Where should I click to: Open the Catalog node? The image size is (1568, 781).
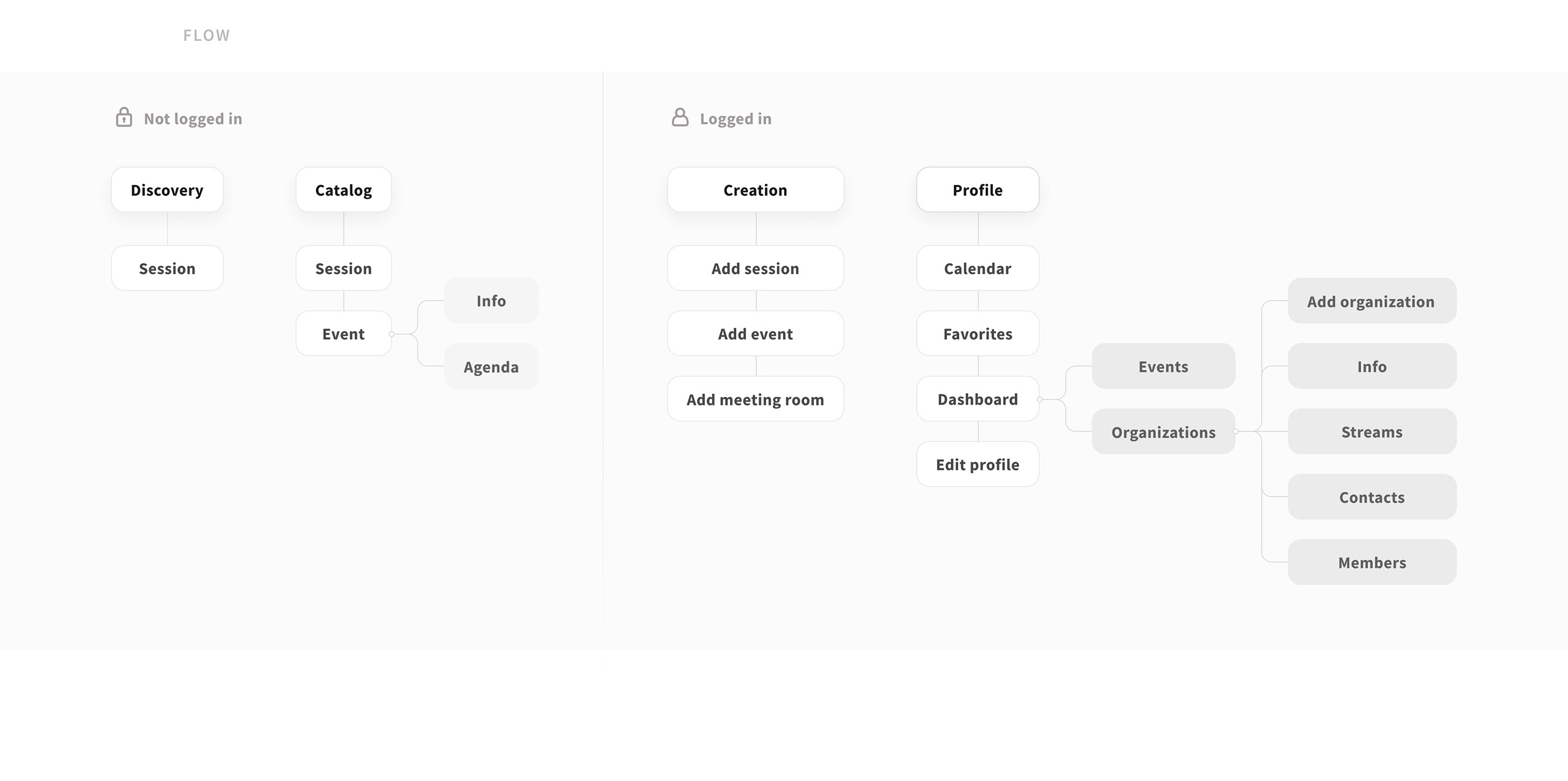pyautogui.click(x=343, y=190)
